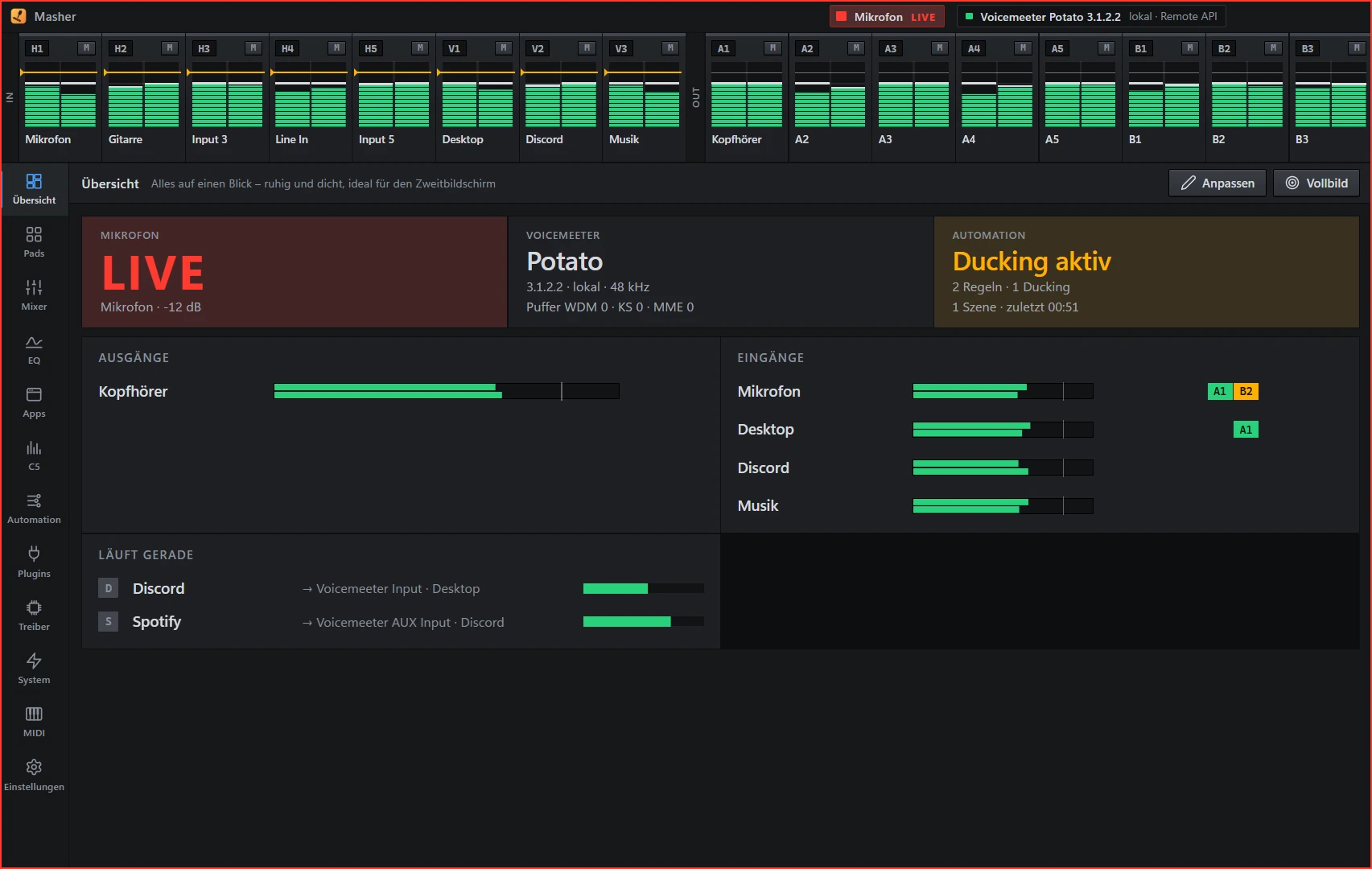Toggle mute M on H1 Mikrofon strip
This screenshot has width=1372, height=869.
[86, 48]
